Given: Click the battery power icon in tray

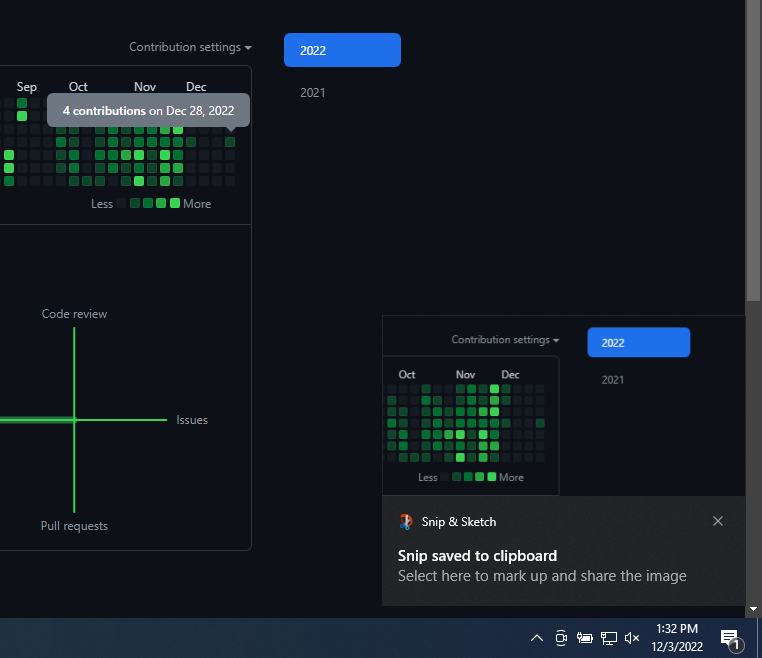Looking at the screenshot, I should [x=585, y=638].
